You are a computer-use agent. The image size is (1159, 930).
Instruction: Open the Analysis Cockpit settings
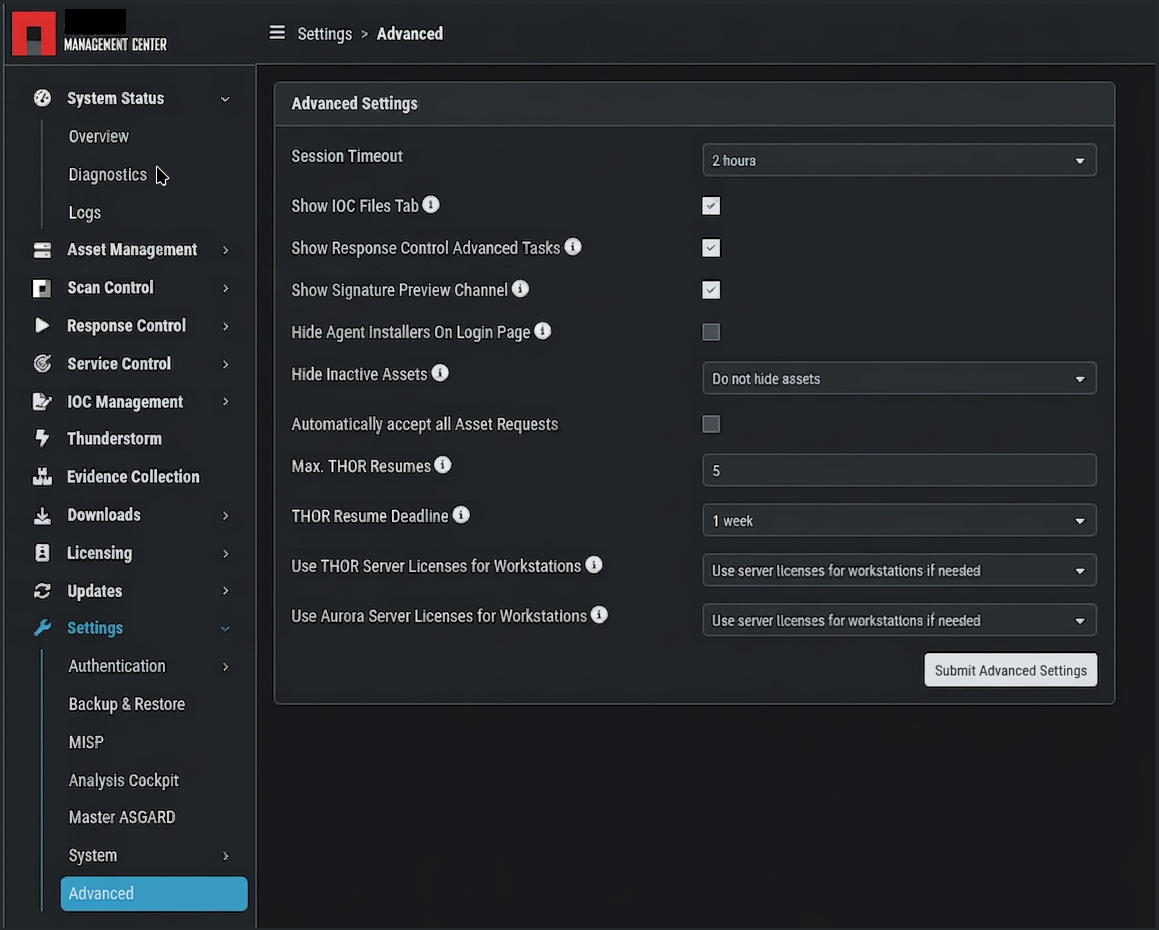pyautogui.click(x=123, y=780)
